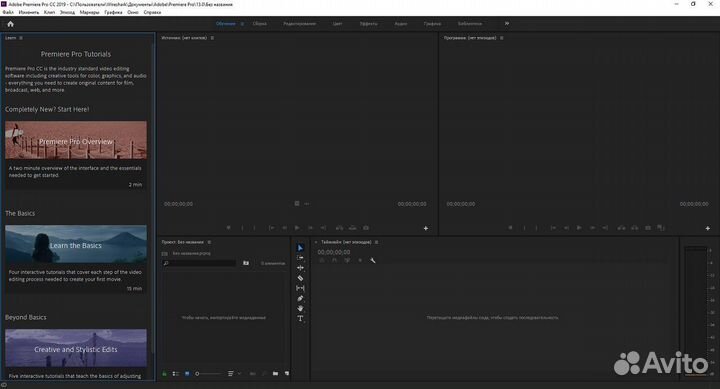Click the Project panel search field
The width and height of the screenshot is (720, 389).
point(199,263)
